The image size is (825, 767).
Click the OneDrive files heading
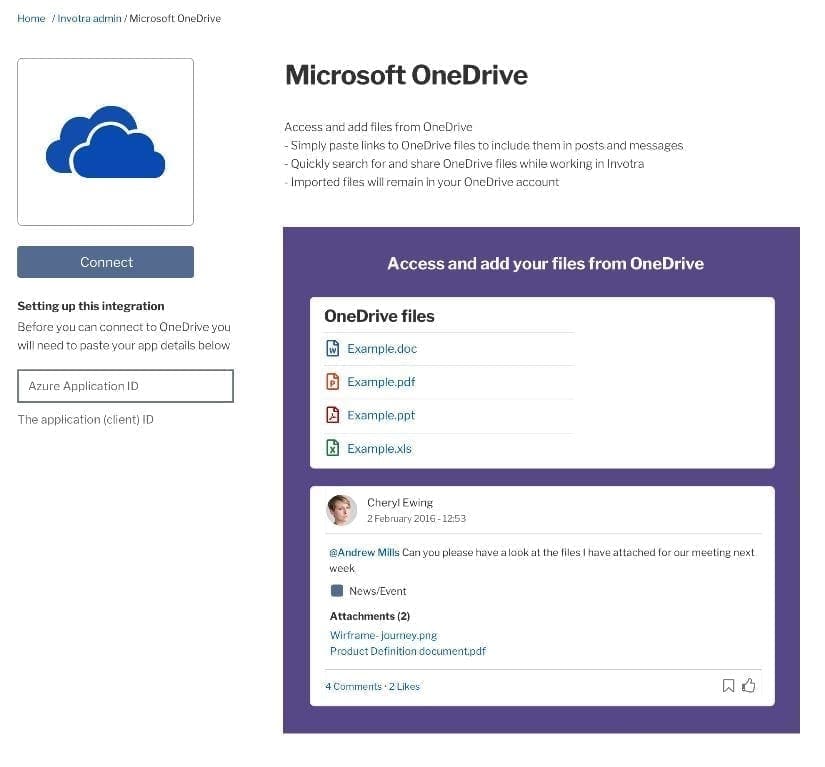click(x=379, y=316)
